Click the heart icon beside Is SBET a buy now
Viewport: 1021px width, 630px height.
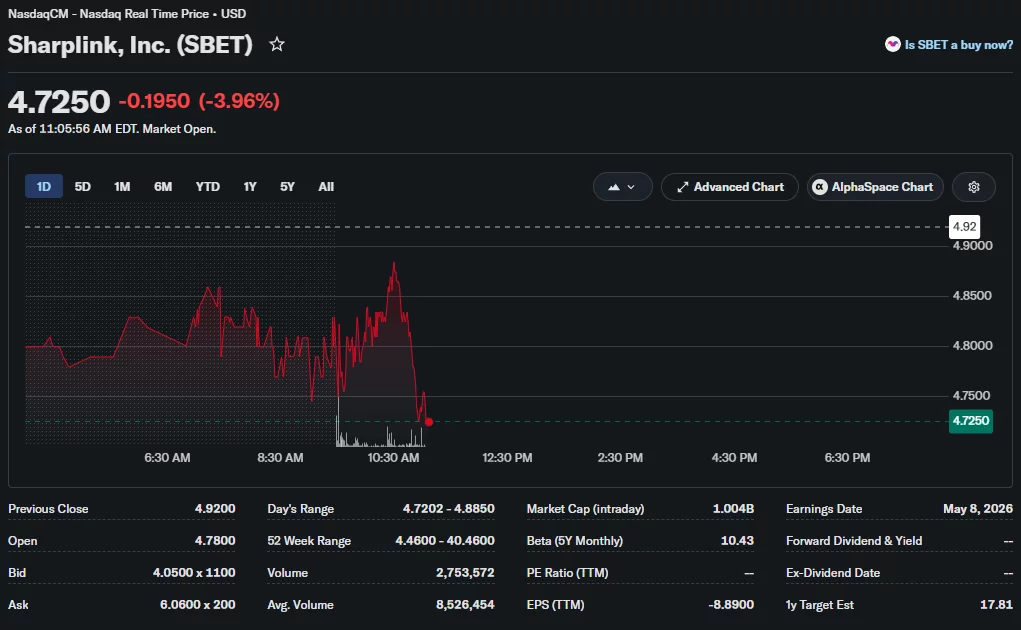892,44
